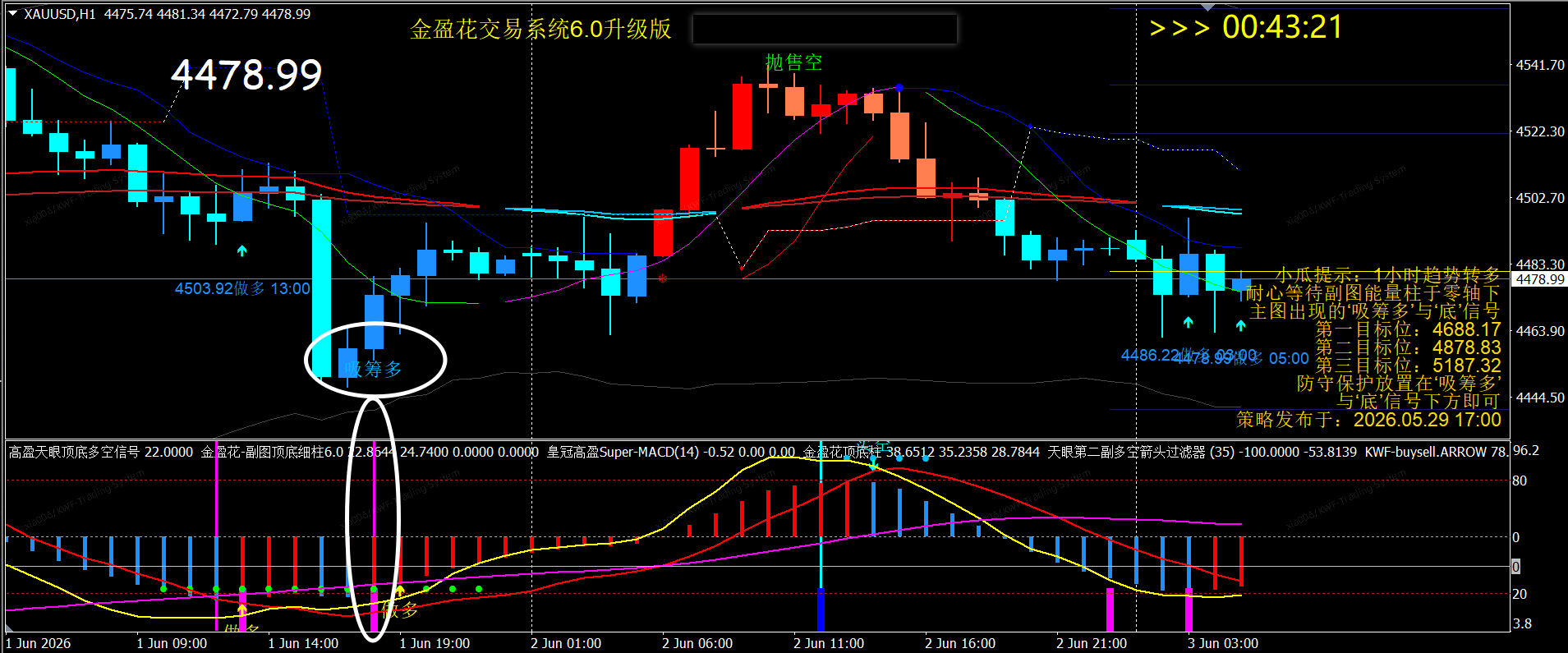Click 4541.70 on the price axis

point(1540,65)
